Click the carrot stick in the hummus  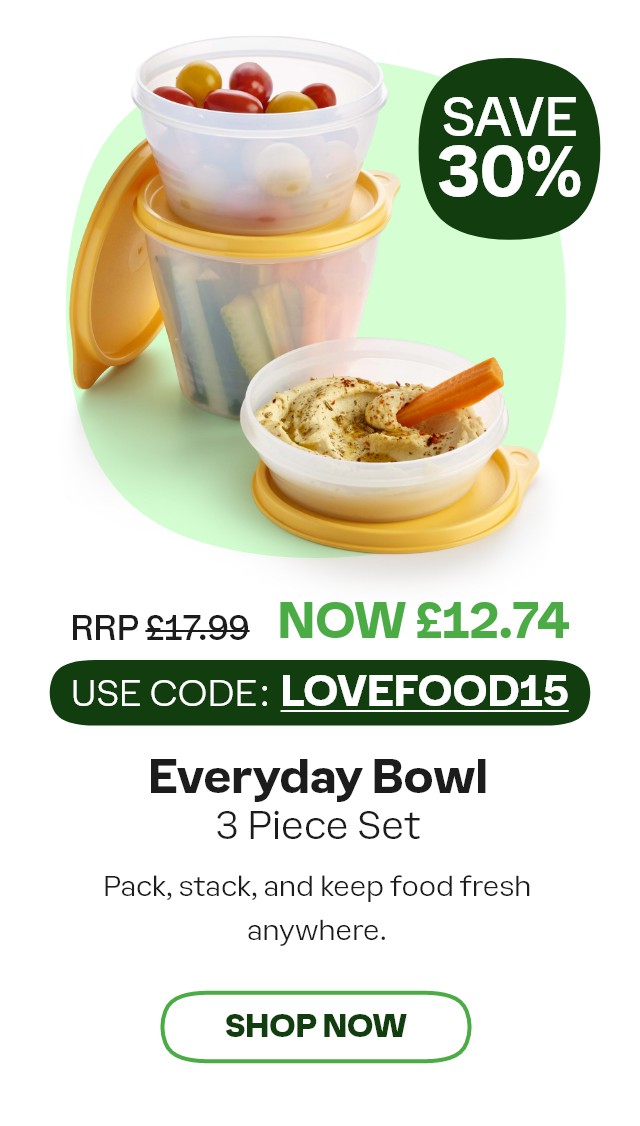click(x=451, y=391)
